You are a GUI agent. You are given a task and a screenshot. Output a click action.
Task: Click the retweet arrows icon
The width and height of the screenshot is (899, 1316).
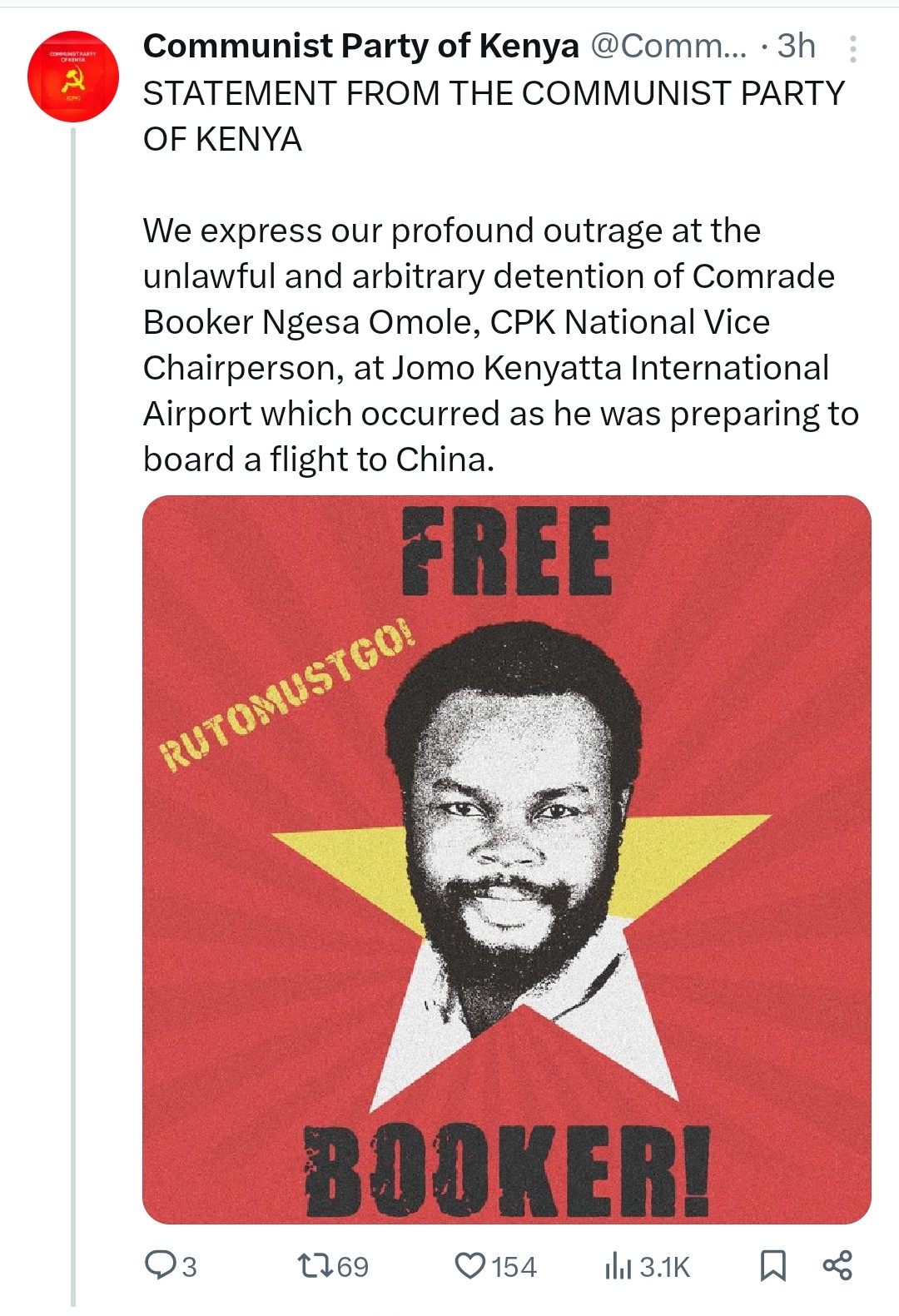pyautogui.click(x=315, y=1265)
